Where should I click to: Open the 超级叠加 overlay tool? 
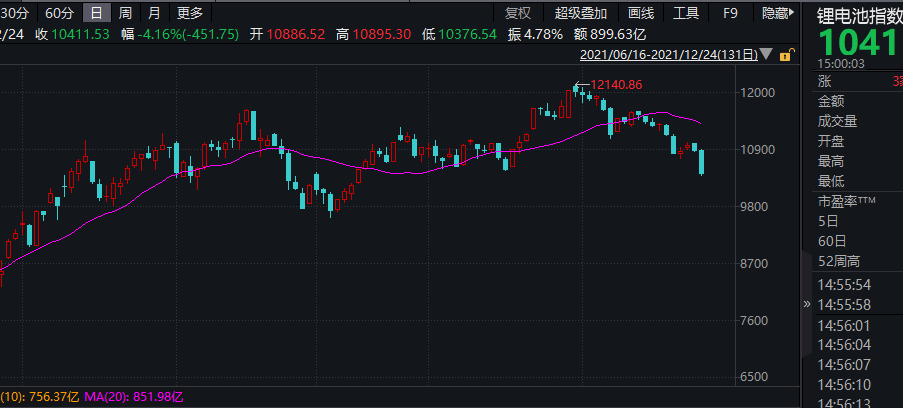(580, 13)
